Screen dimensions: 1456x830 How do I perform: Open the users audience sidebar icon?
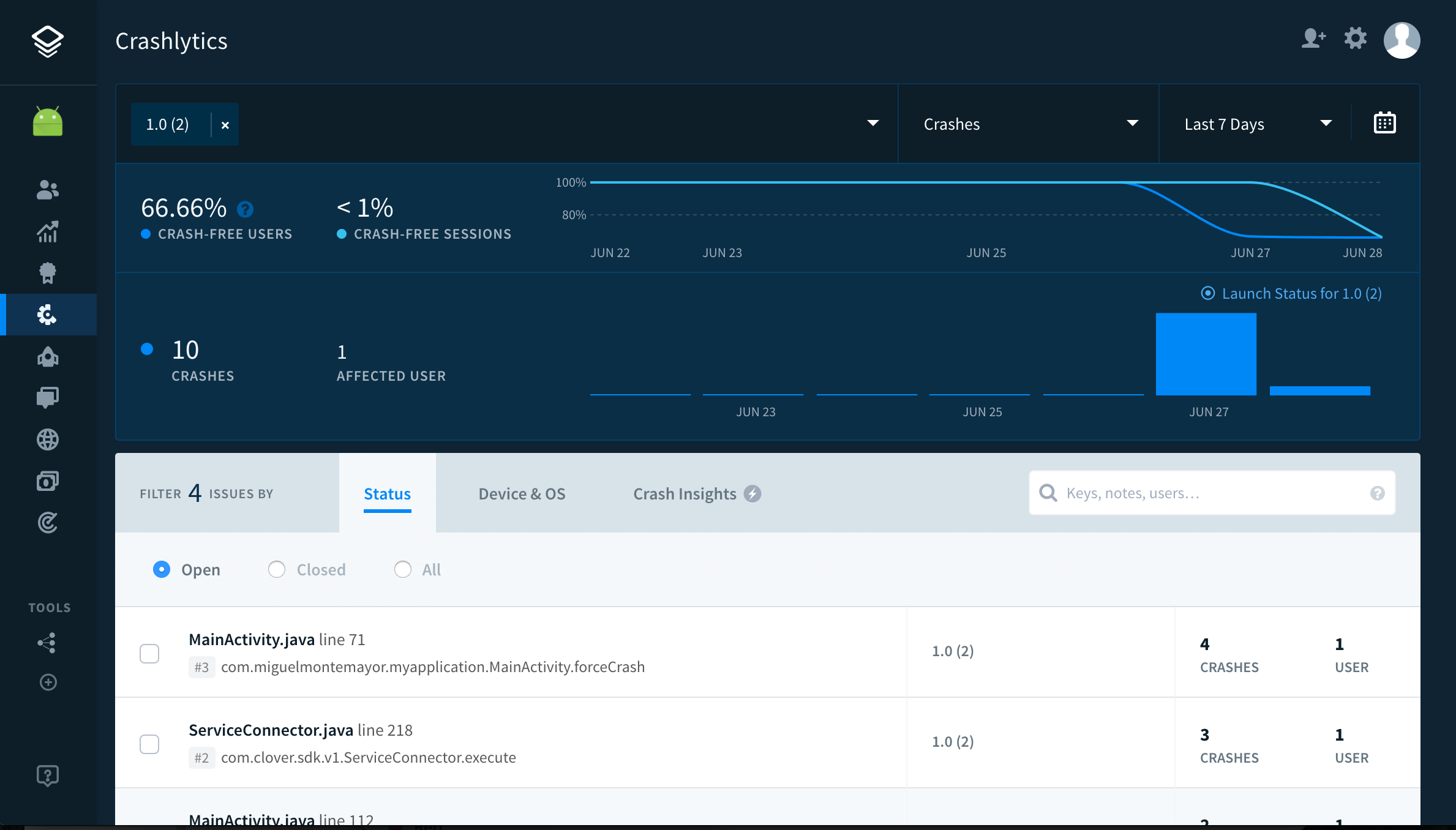[x=48, y=190]
